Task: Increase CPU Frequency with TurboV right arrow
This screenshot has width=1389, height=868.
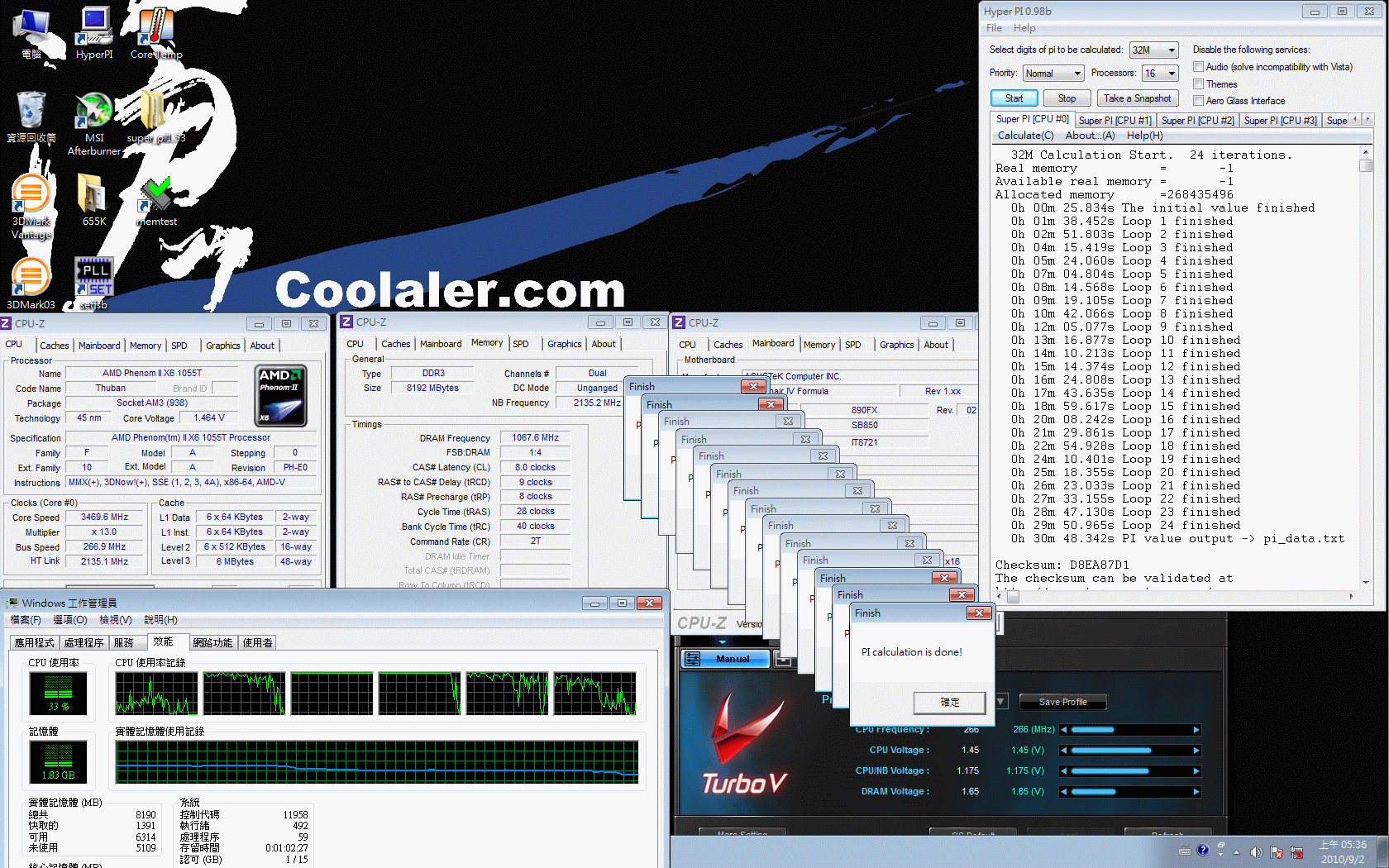Action: point(1196,730)
